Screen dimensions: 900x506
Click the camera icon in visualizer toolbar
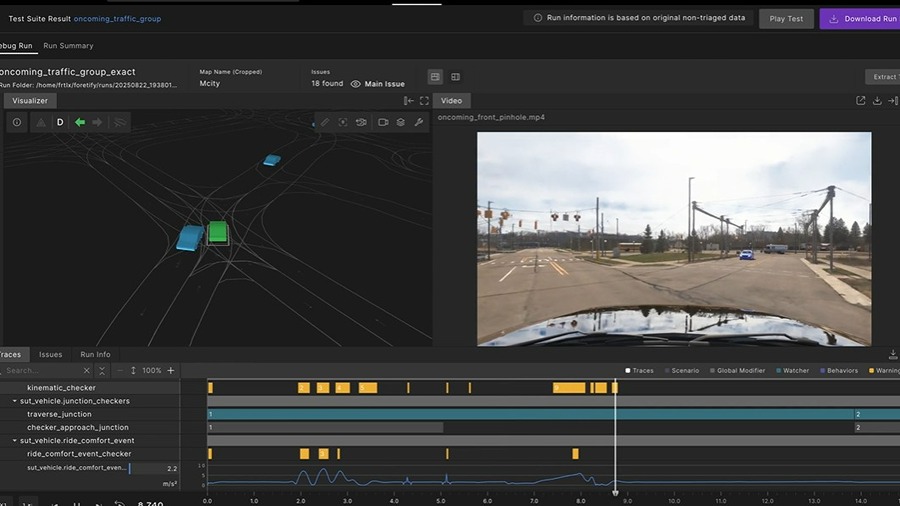[x=382, y=122]
